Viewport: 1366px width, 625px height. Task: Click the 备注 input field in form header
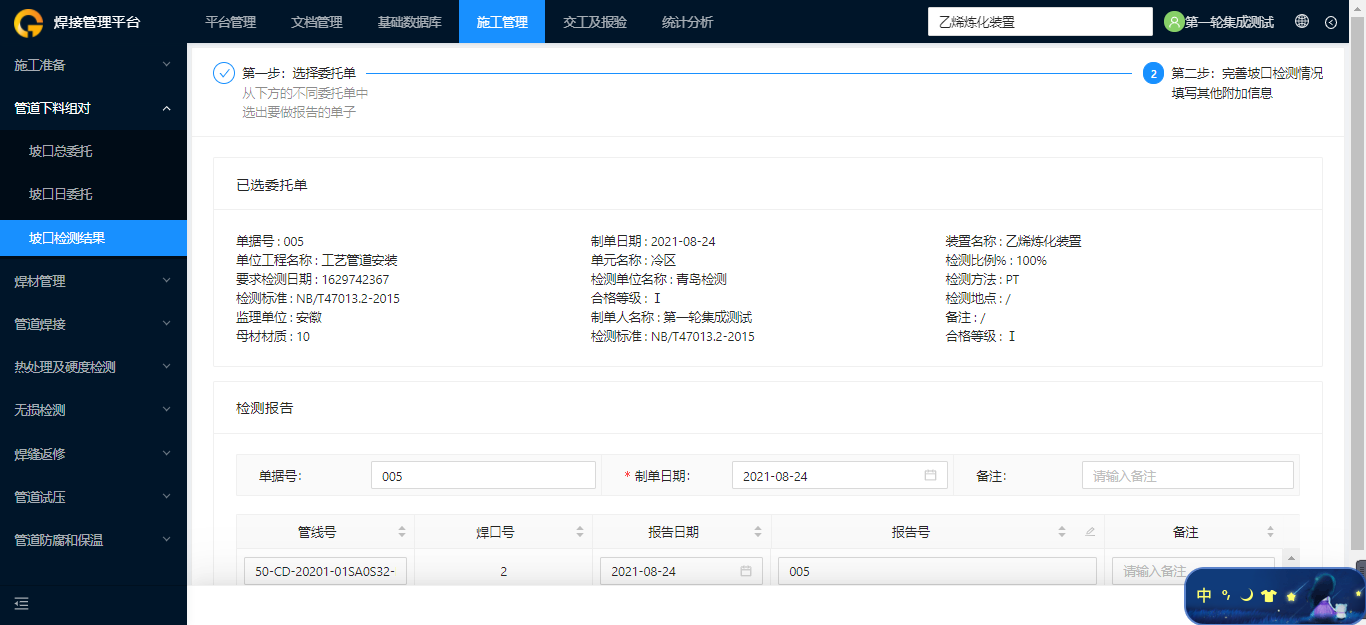click(x=1187, y=476)
